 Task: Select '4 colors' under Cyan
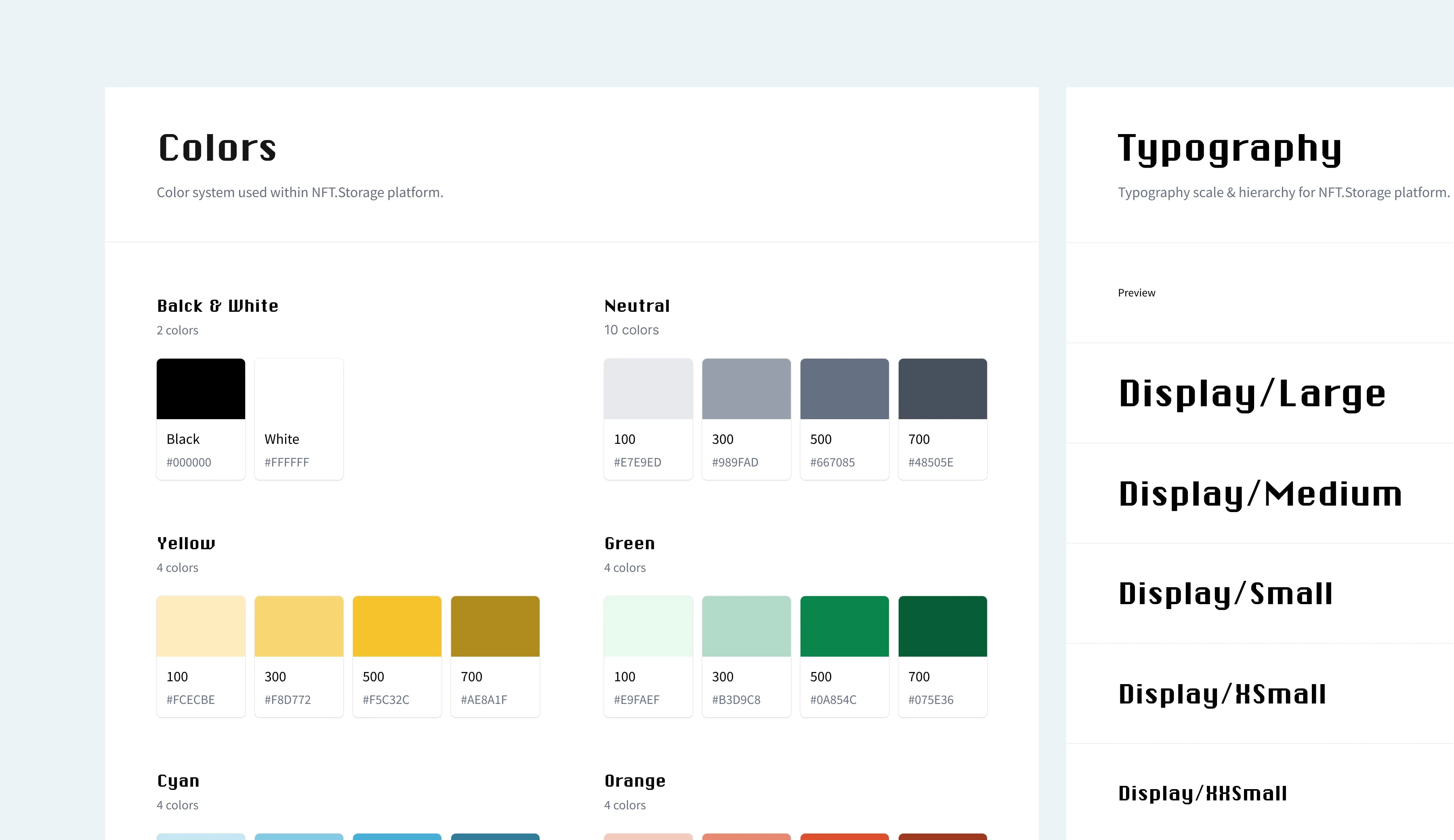click(x=177, y=805)
